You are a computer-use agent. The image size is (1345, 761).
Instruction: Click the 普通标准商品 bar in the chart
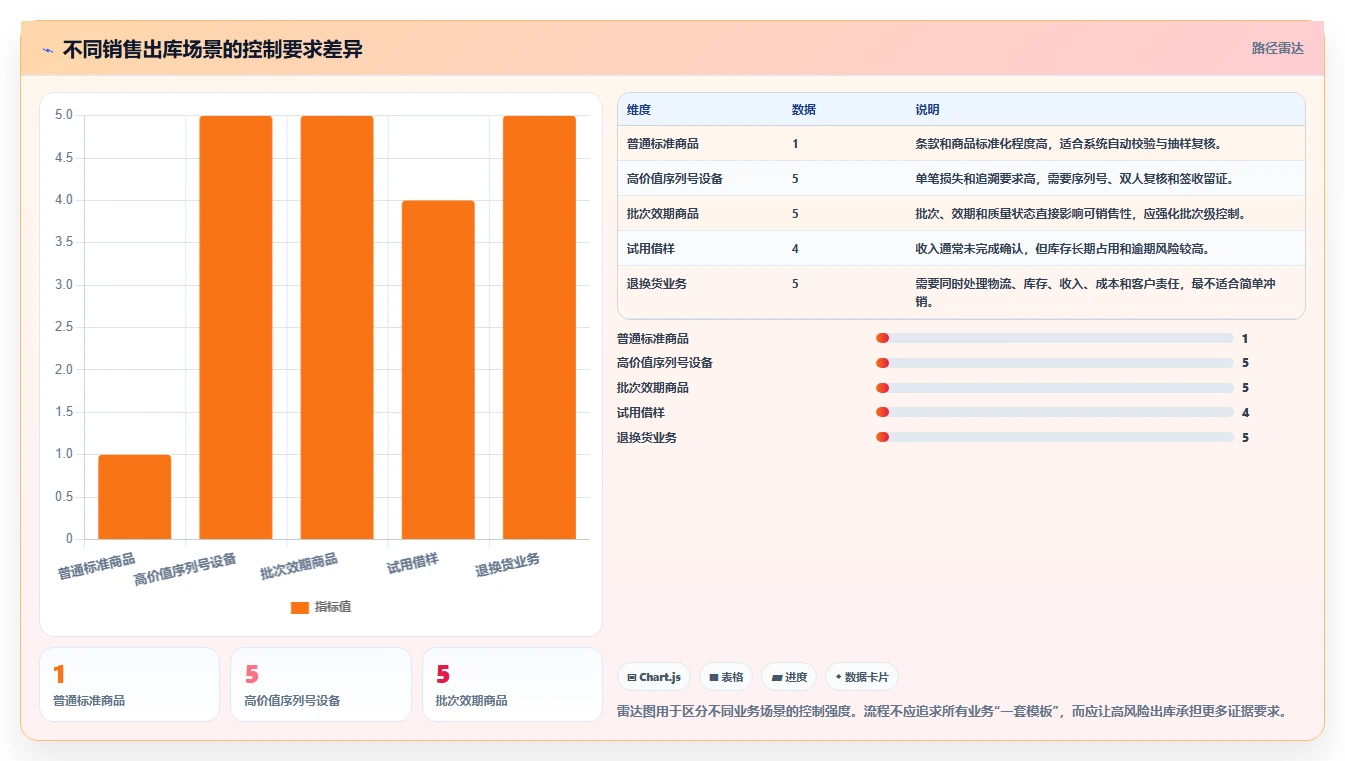pos(135,497)
